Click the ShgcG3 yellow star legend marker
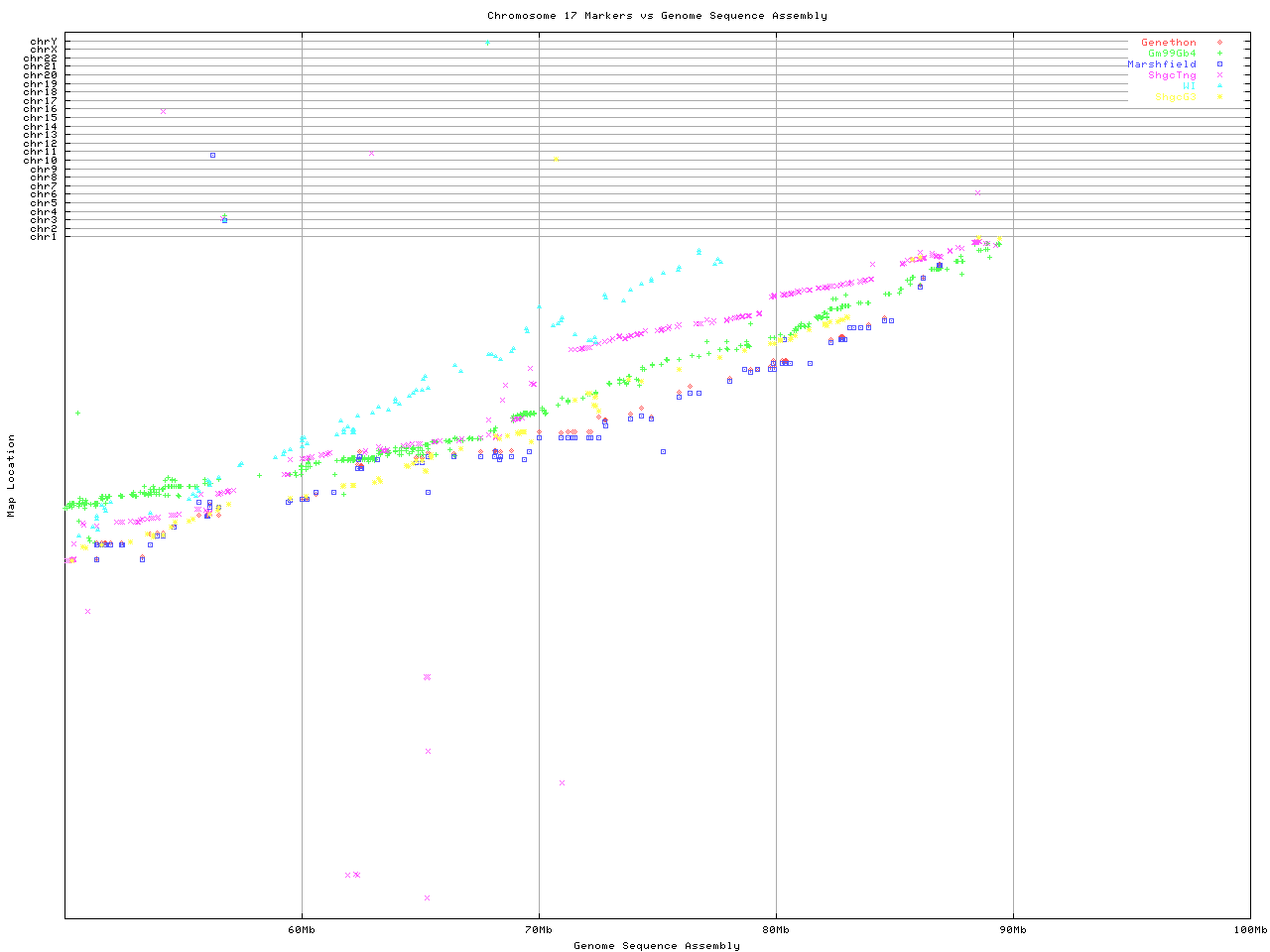 click(x=1219, y=97)
